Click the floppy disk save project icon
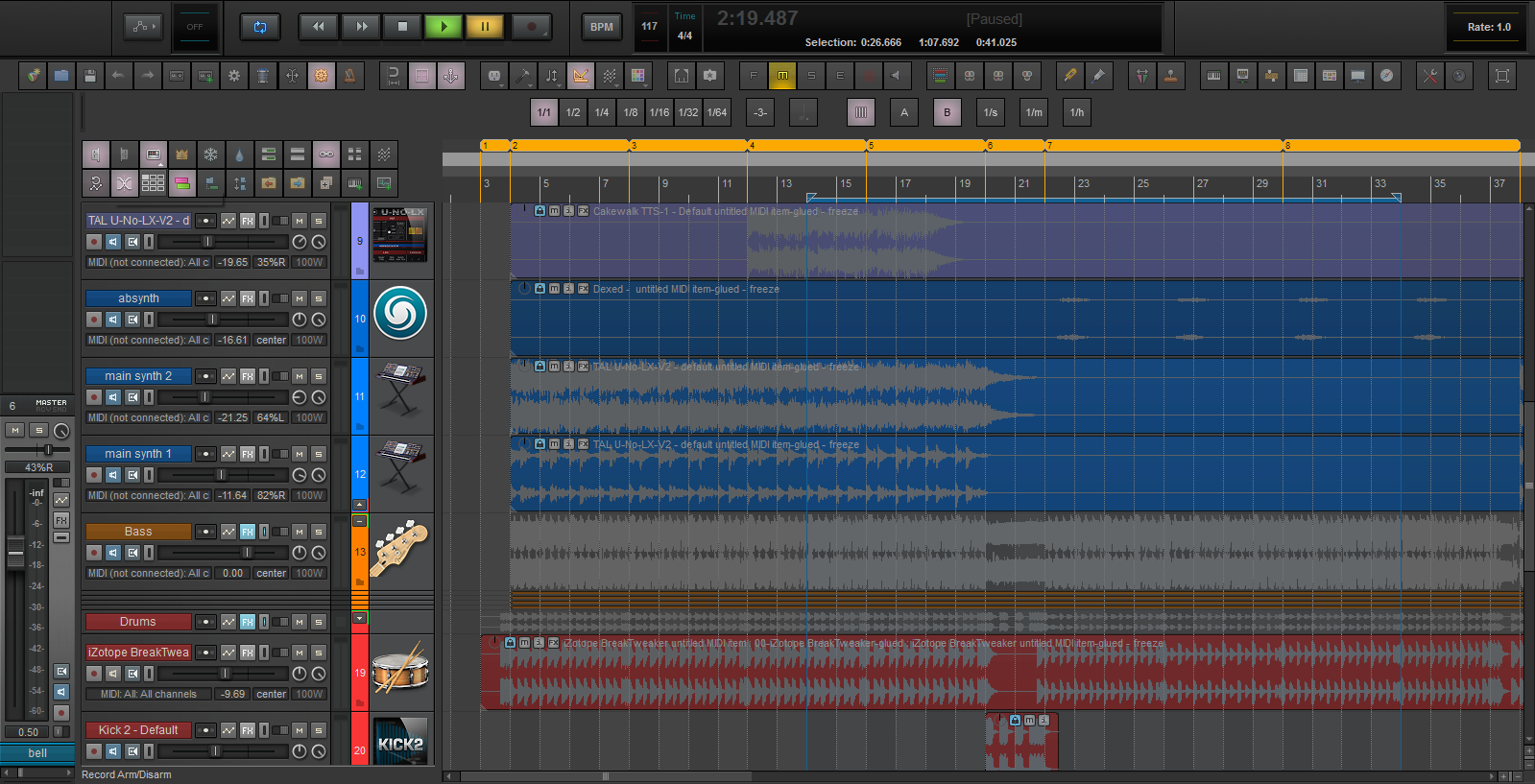This screenshot has height=784, width=1535. (x=89, y=76)
